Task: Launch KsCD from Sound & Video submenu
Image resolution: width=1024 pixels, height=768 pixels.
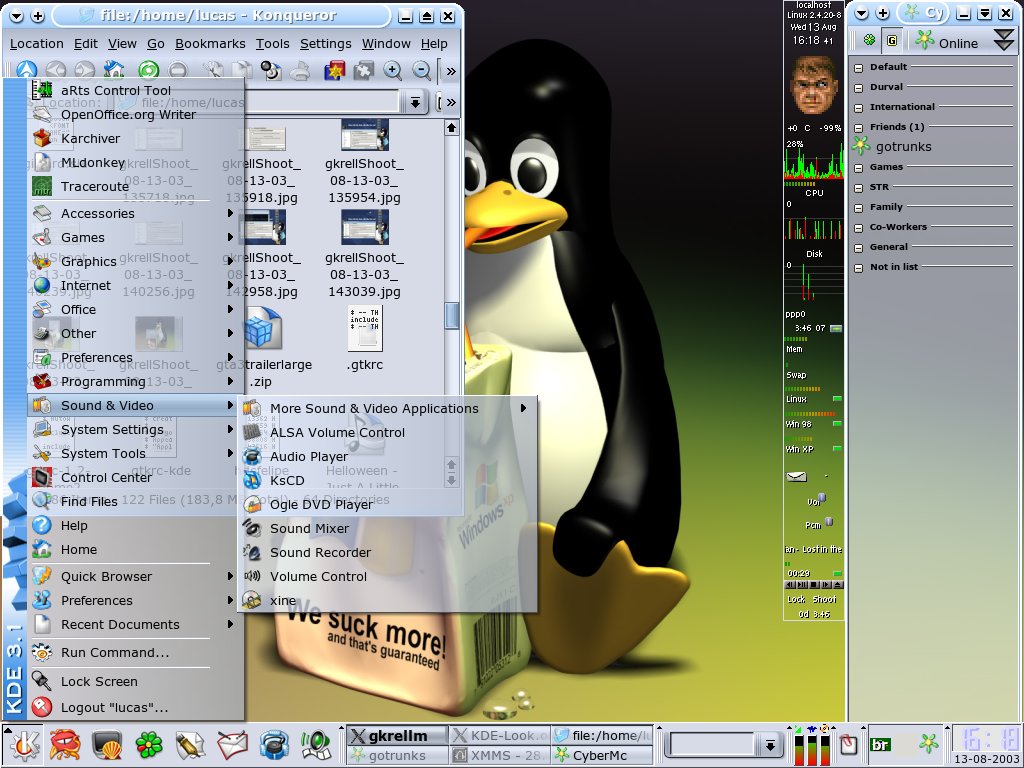Action: [387, 481]
